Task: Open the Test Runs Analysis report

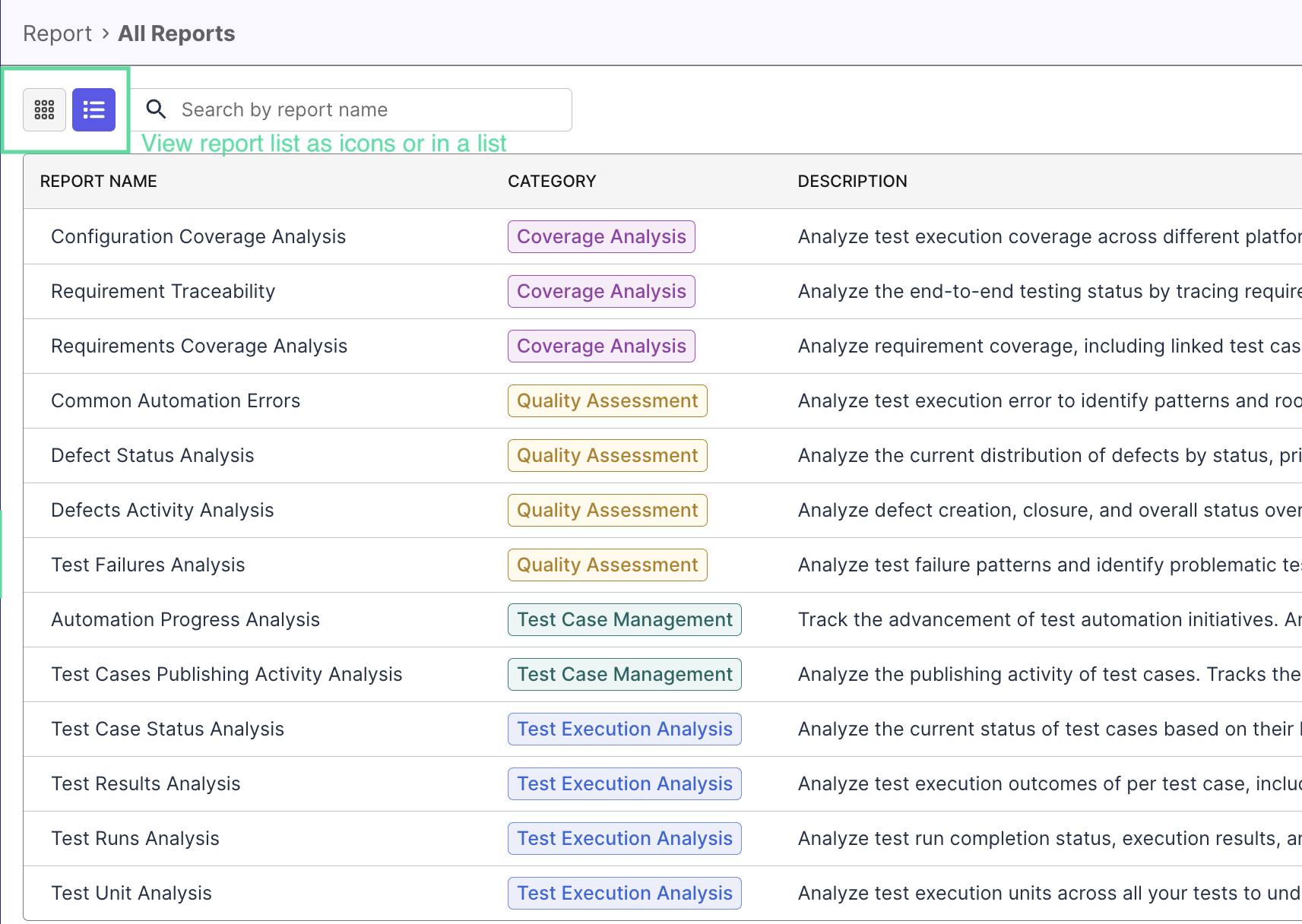Action: pyautogui.click(x=135, y=838)
